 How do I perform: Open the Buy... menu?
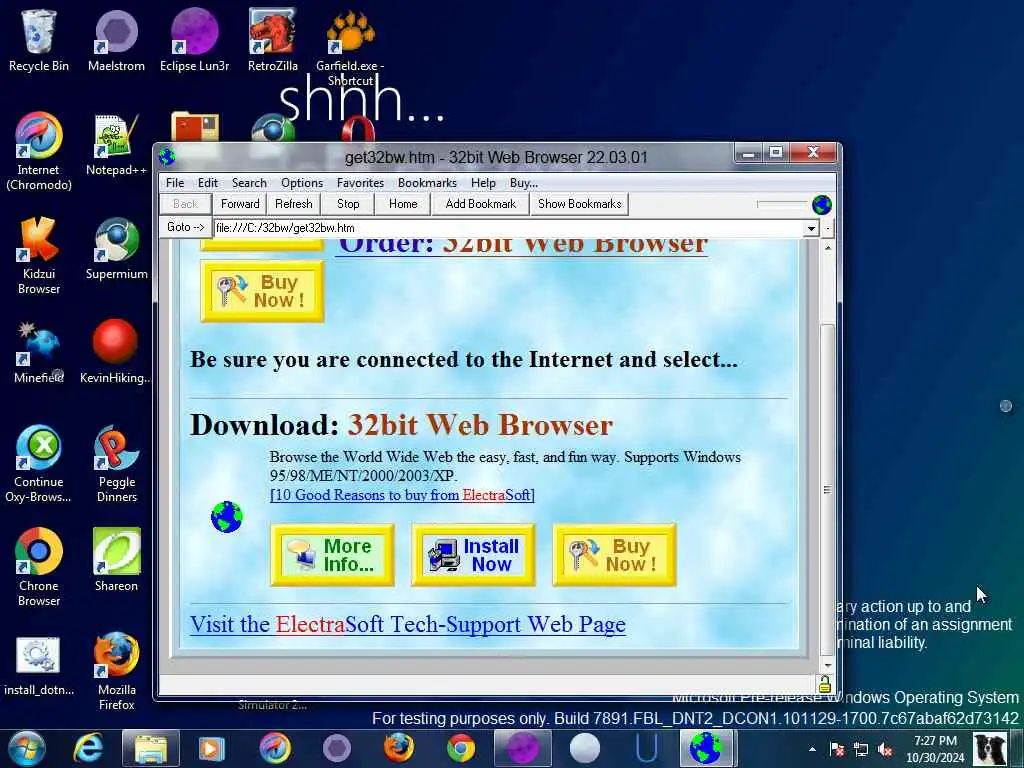click(524, 183)
